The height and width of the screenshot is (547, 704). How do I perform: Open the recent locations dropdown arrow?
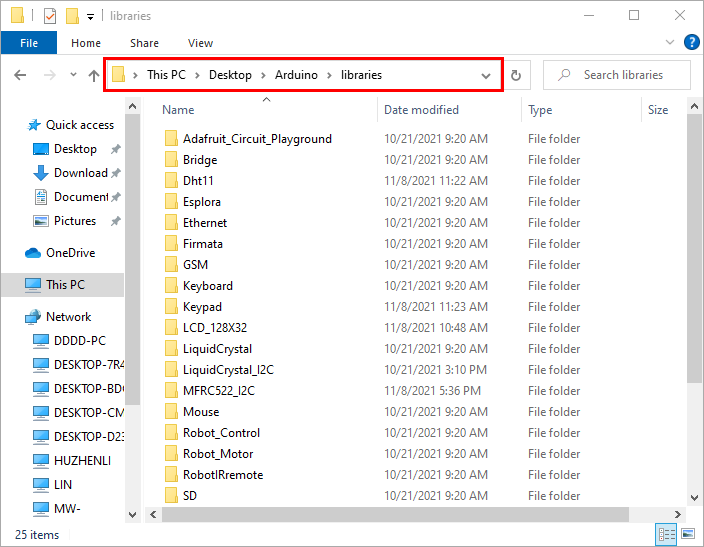(73, 75)
